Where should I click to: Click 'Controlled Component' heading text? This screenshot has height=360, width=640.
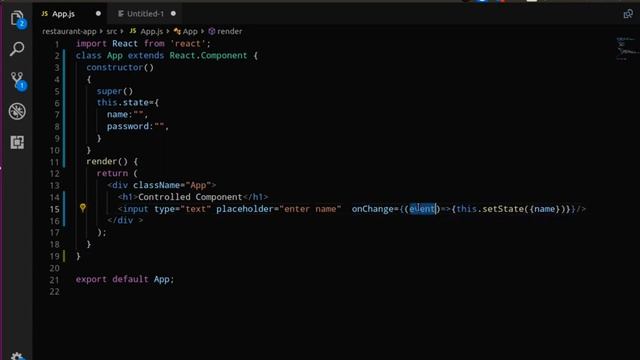(x=190, y=197)
